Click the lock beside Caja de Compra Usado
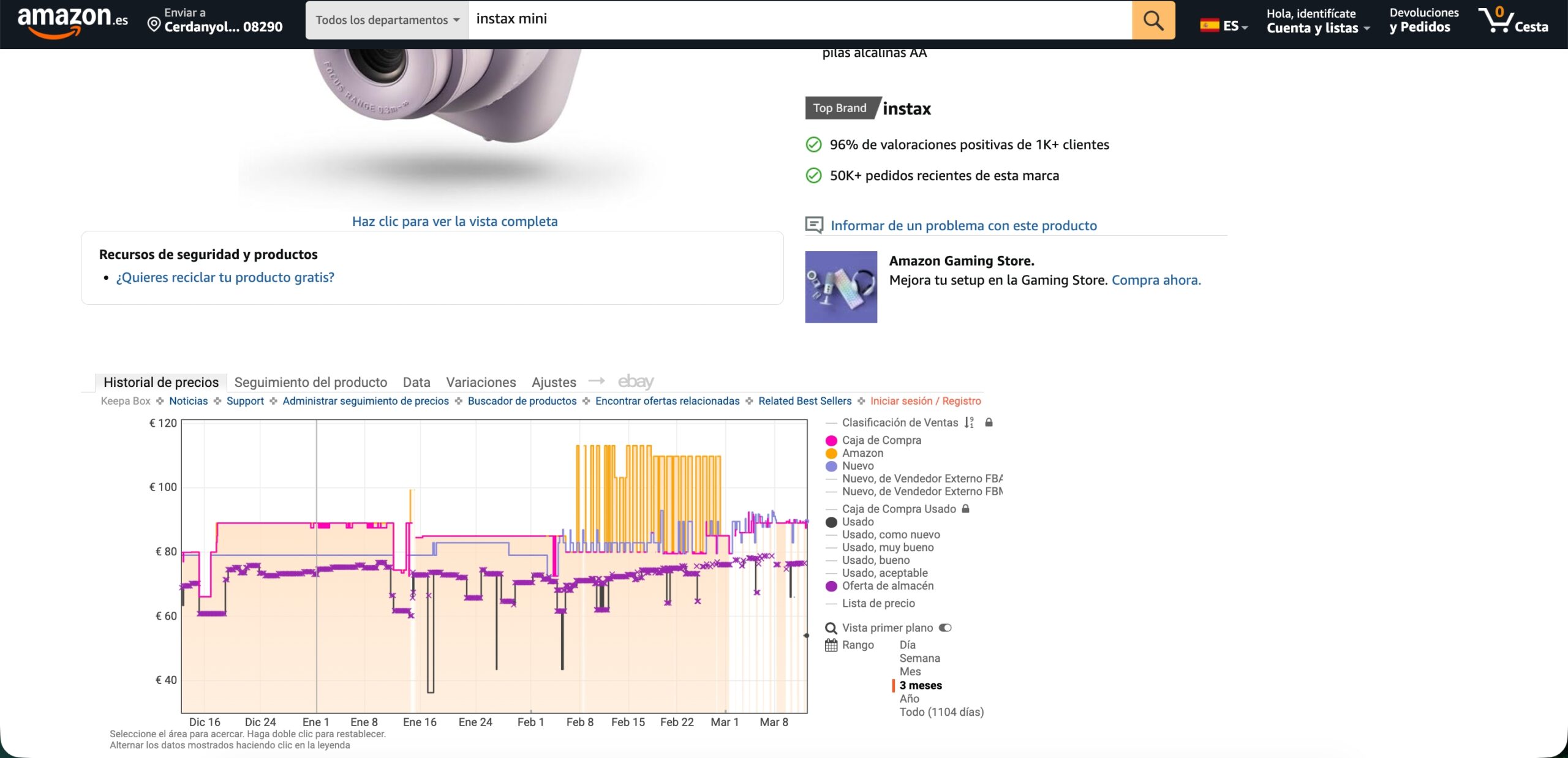Viewport: 1568px width, 758px height. pyautogui.click(x=966, y=509)
